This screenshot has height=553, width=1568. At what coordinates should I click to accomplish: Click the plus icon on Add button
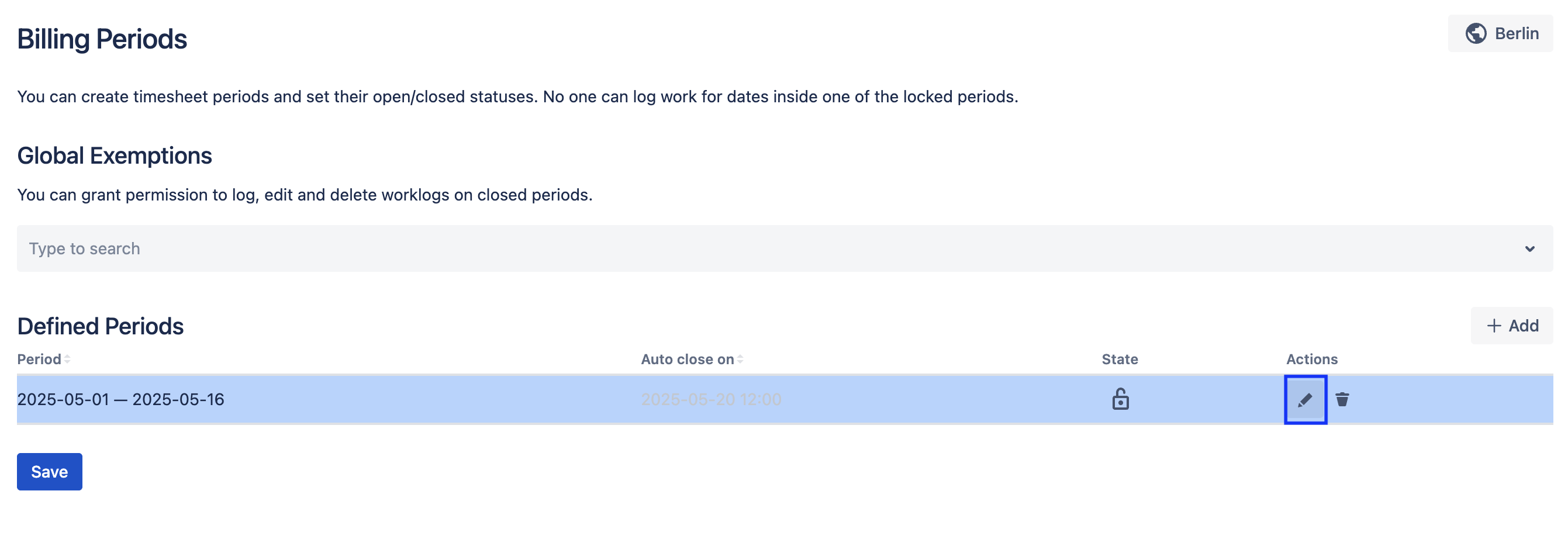(1494, 326)
